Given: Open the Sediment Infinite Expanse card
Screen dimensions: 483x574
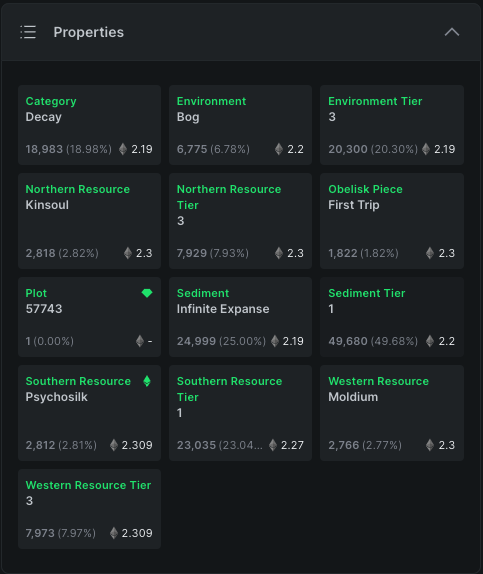Looking at the screenshot, I should tap(240, 317).
